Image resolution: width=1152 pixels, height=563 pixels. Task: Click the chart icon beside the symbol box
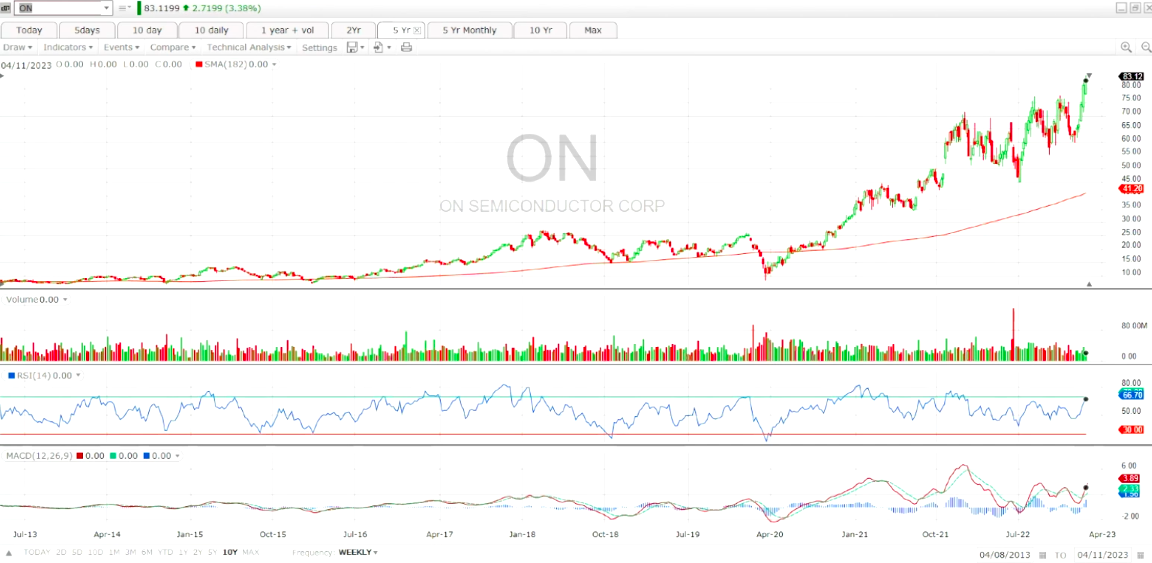pyautogui.click(x=7, y=8)
